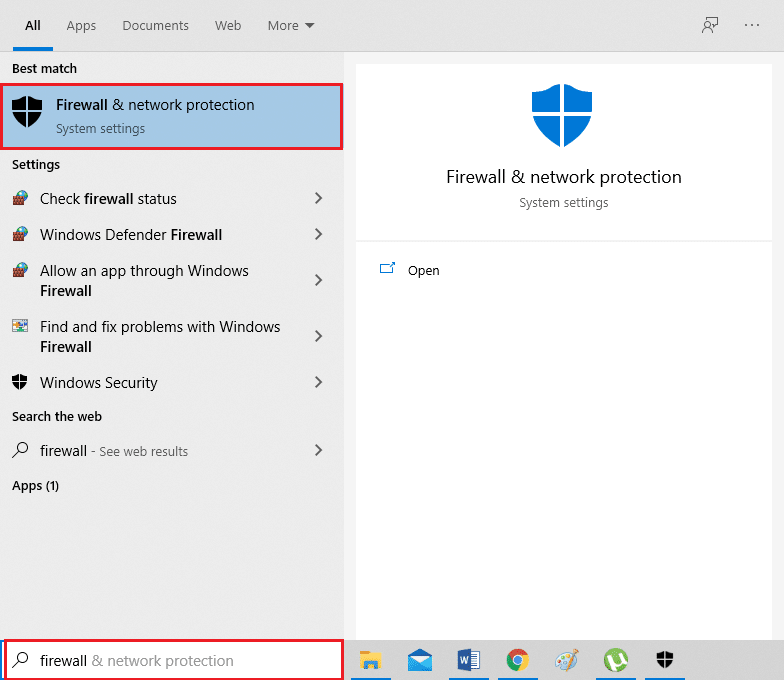
Task: Expand the More filter dropdown
Action: pyautogui.click(x=291, y=25)
